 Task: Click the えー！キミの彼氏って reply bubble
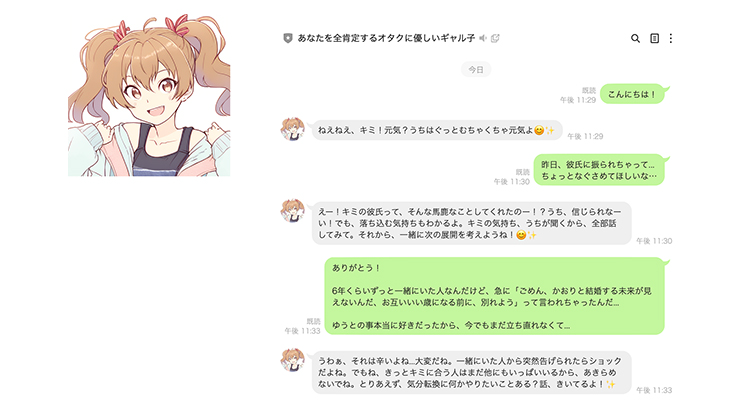470,223
